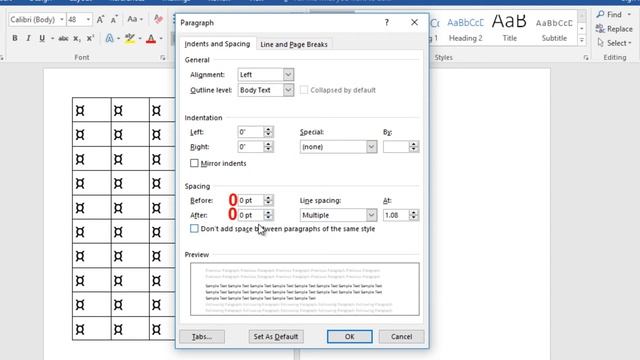Apply strikethrough formatting
Screen dimensions: 640x360
click(x=63, y=38)
